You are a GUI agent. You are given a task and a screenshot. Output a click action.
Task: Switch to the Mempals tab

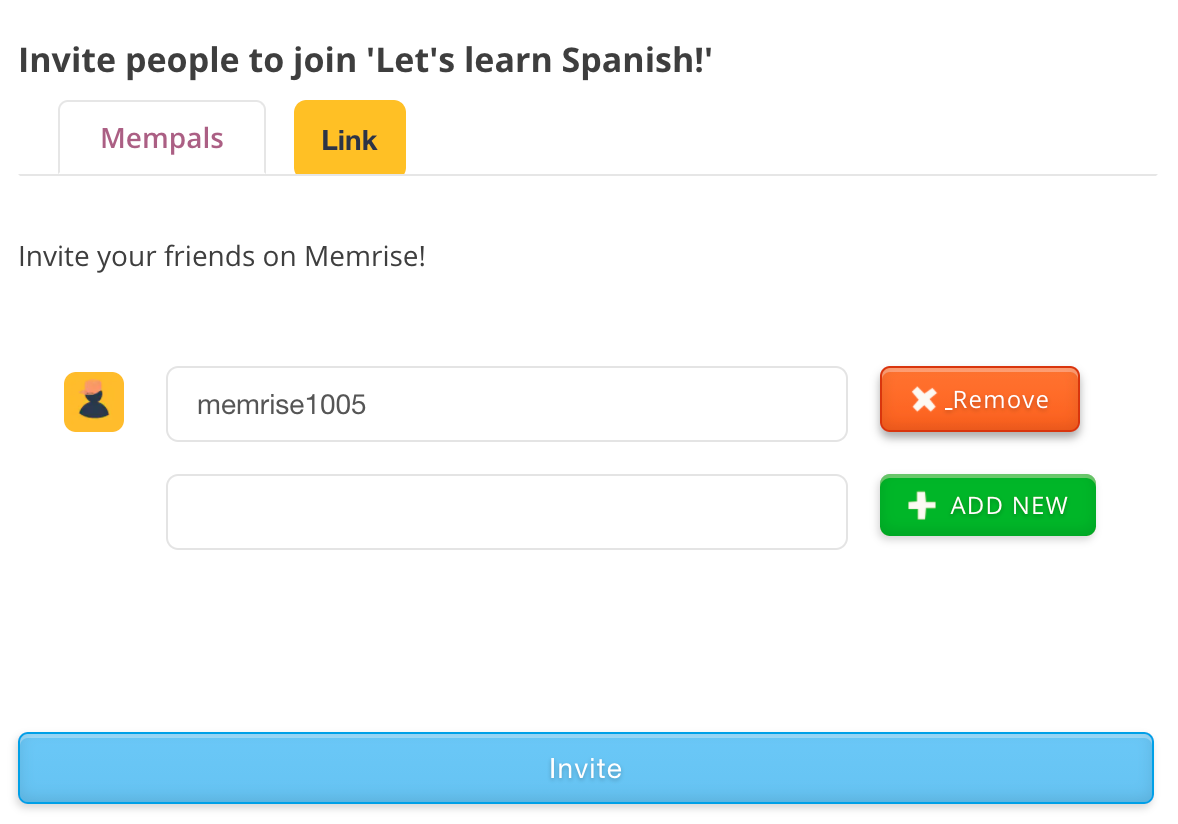pos(162,138)
